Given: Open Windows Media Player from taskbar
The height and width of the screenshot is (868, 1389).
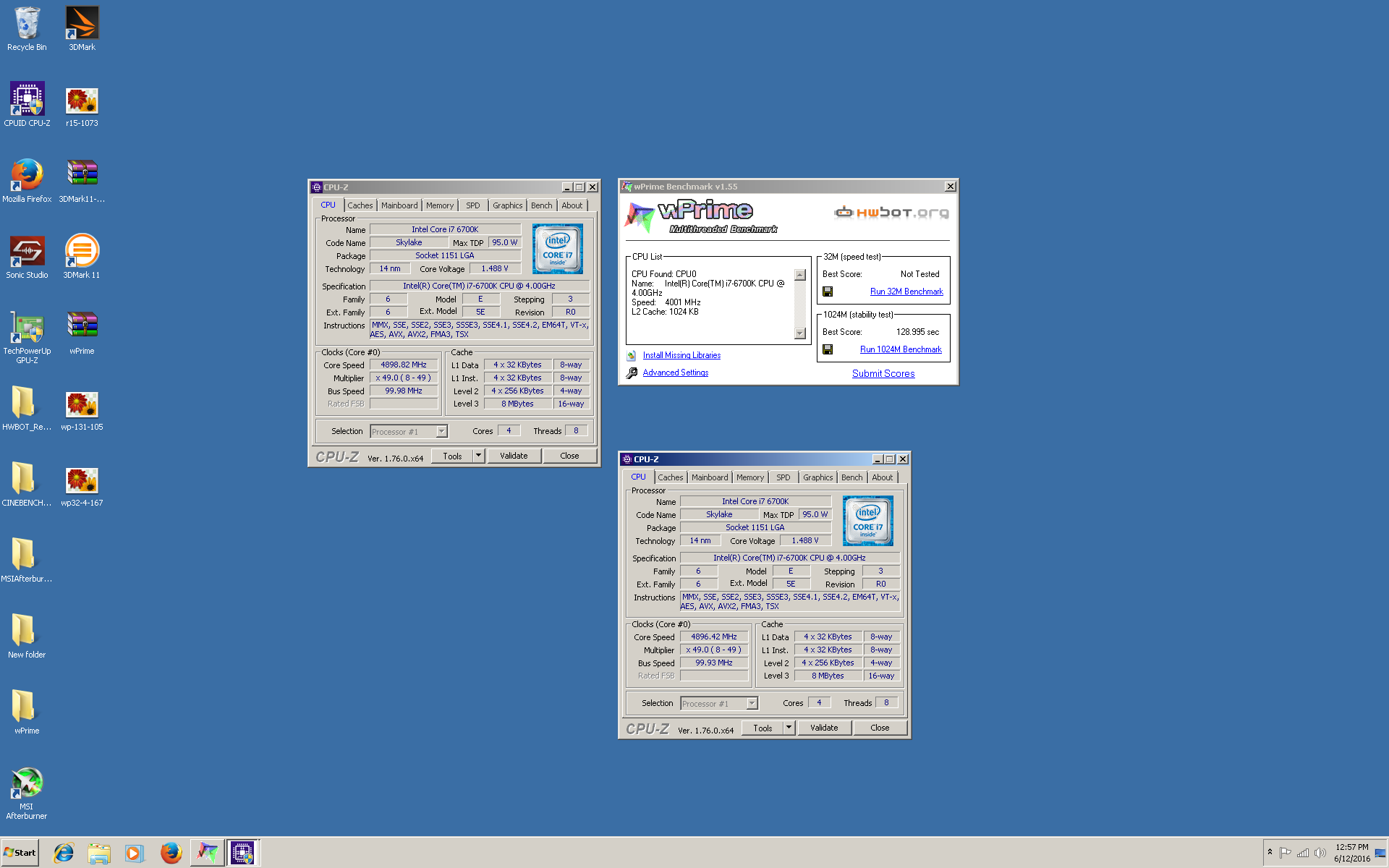Looking at the screenshot, I should tap(134, 853).
